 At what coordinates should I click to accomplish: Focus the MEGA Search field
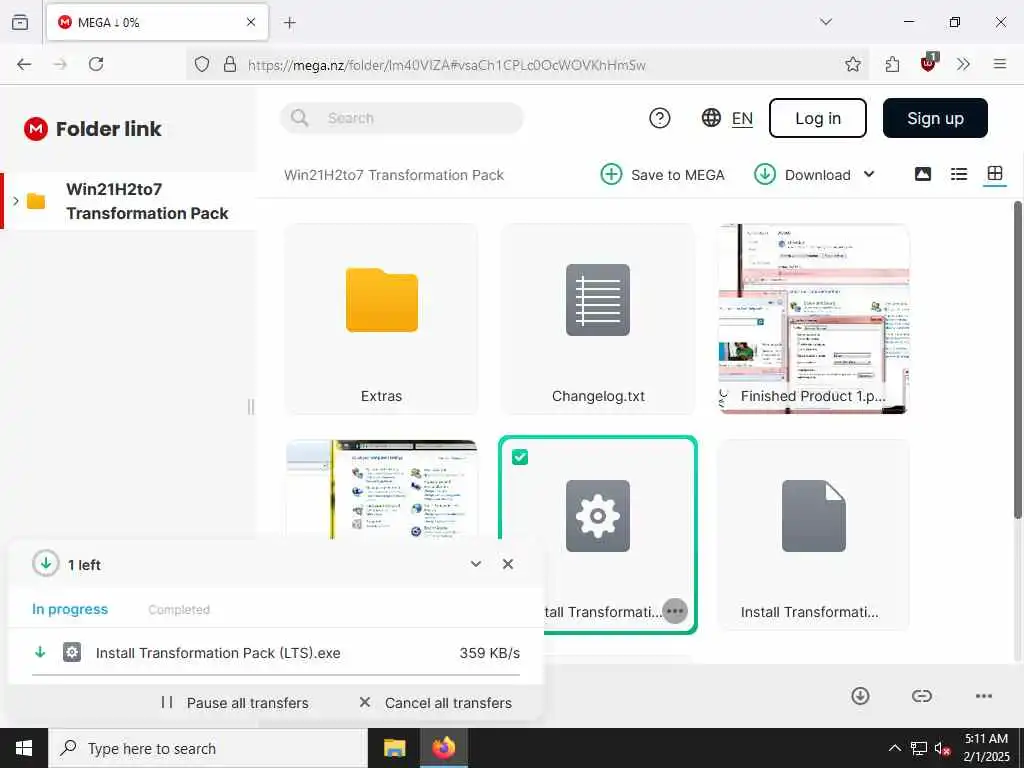(402, 118)
